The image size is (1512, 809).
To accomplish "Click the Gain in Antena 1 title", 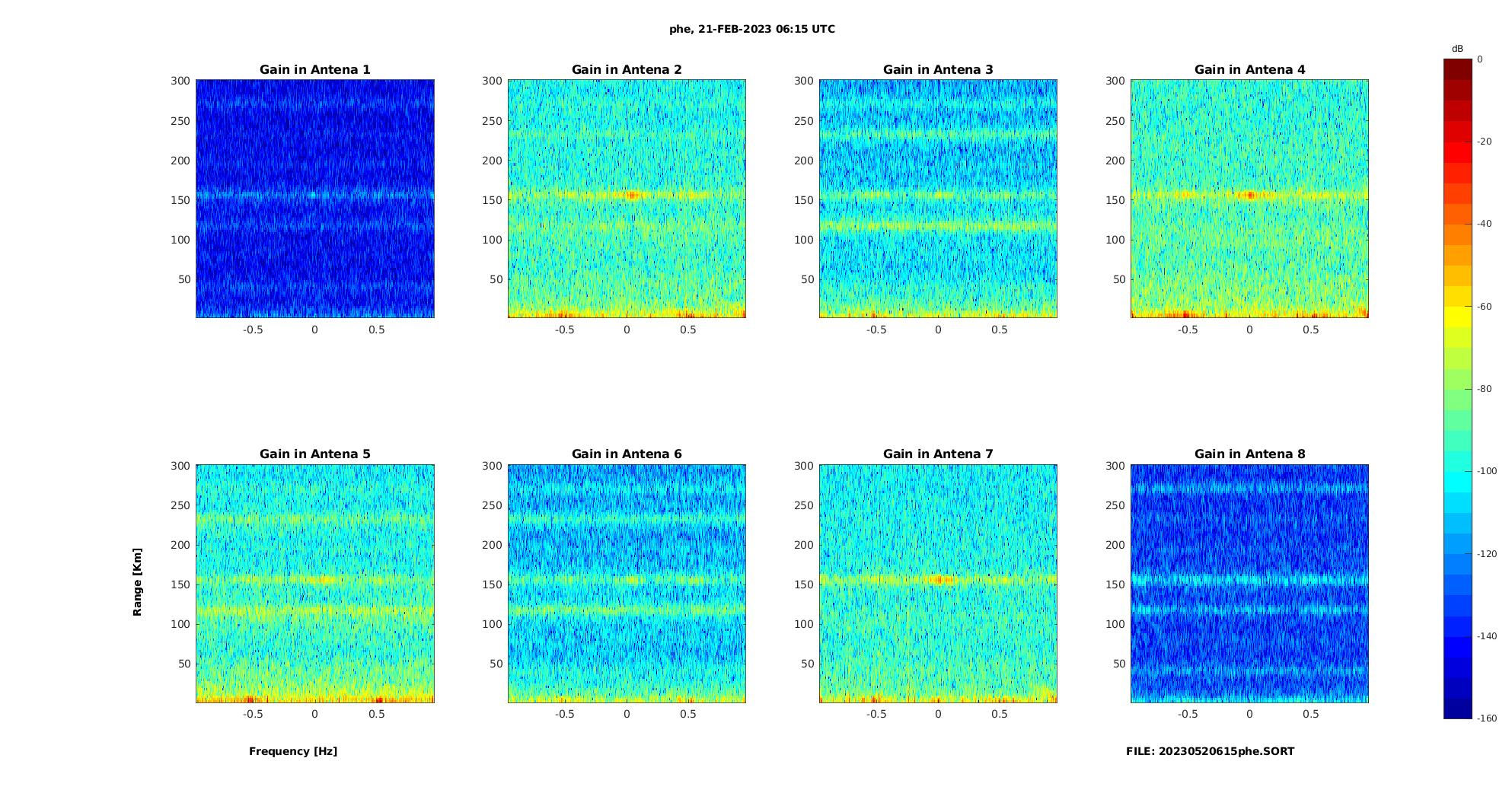I will point(315,69).
